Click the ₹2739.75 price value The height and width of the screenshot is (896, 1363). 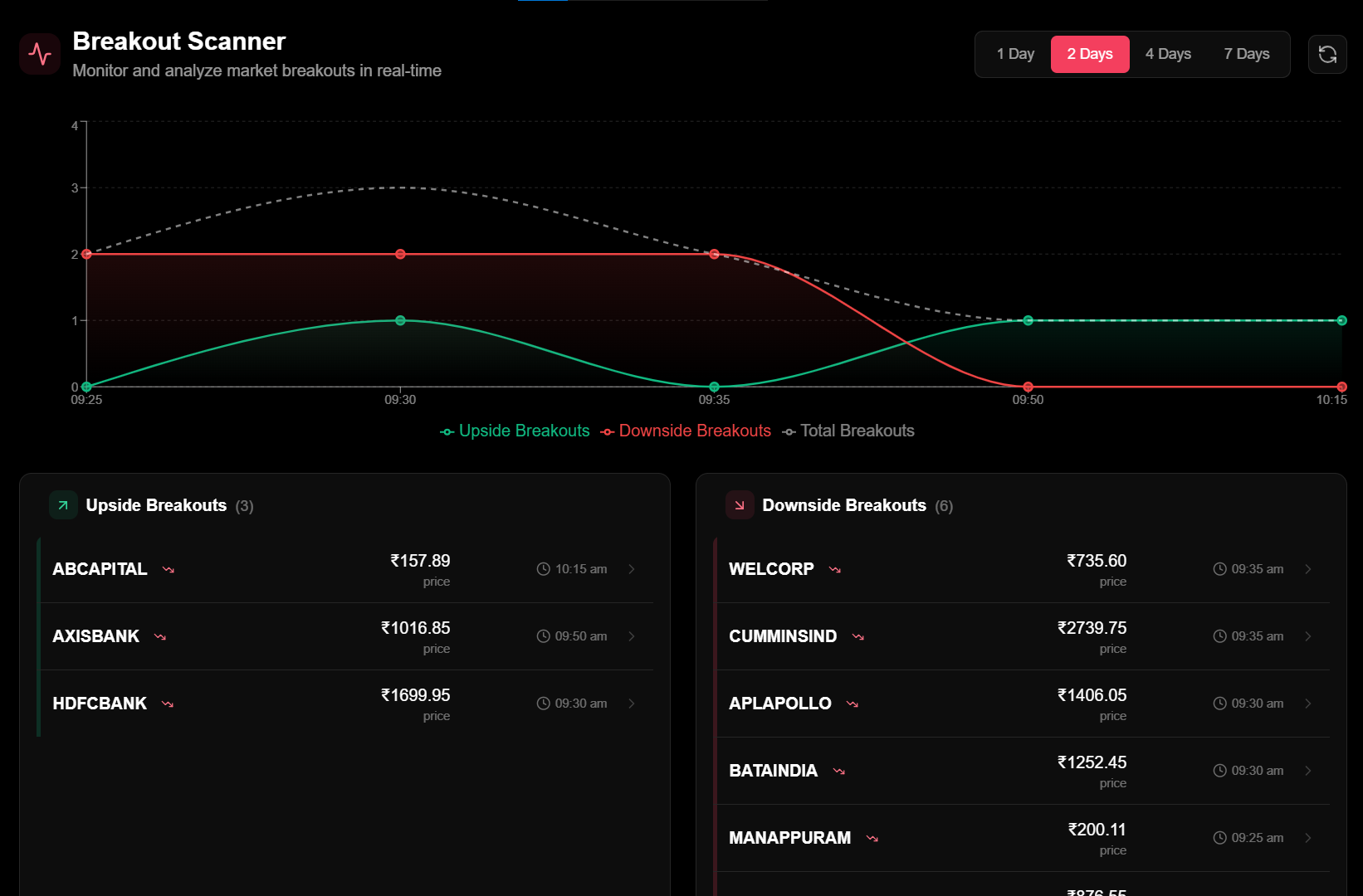click(x=1092, y=628)
